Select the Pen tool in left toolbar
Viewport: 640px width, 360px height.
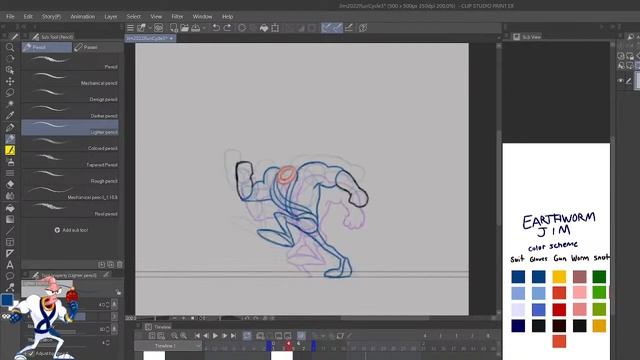pos(10,127)
